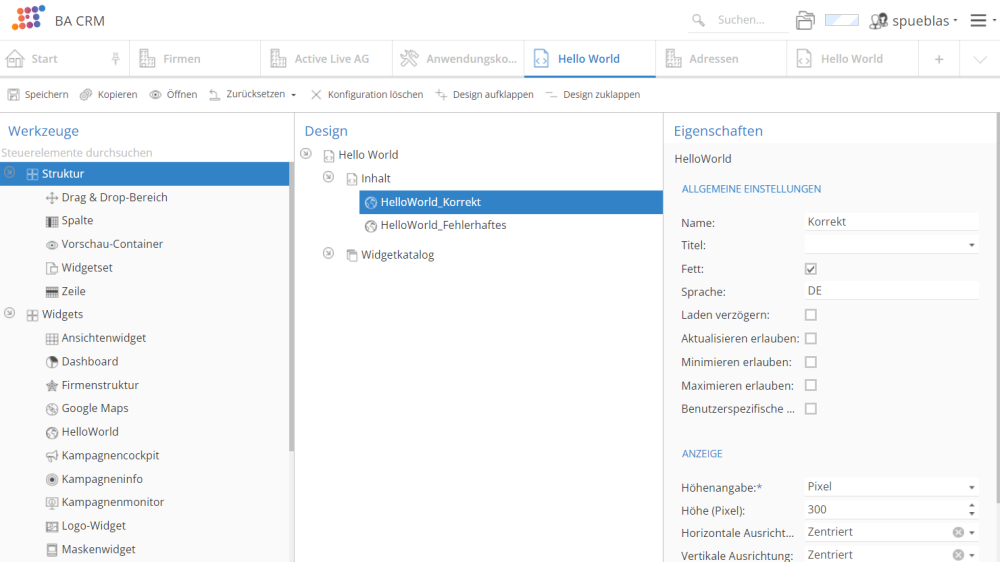
Task: Uncheck the Fett checkbox
Action: (x=811, y=269)
